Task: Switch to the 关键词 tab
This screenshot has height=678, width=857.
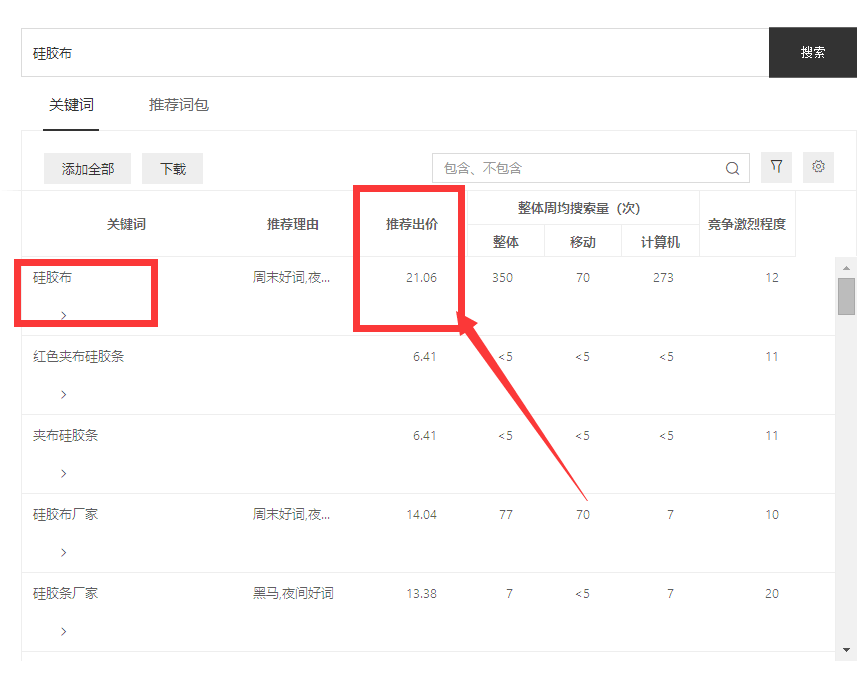Action: point(71,105)
